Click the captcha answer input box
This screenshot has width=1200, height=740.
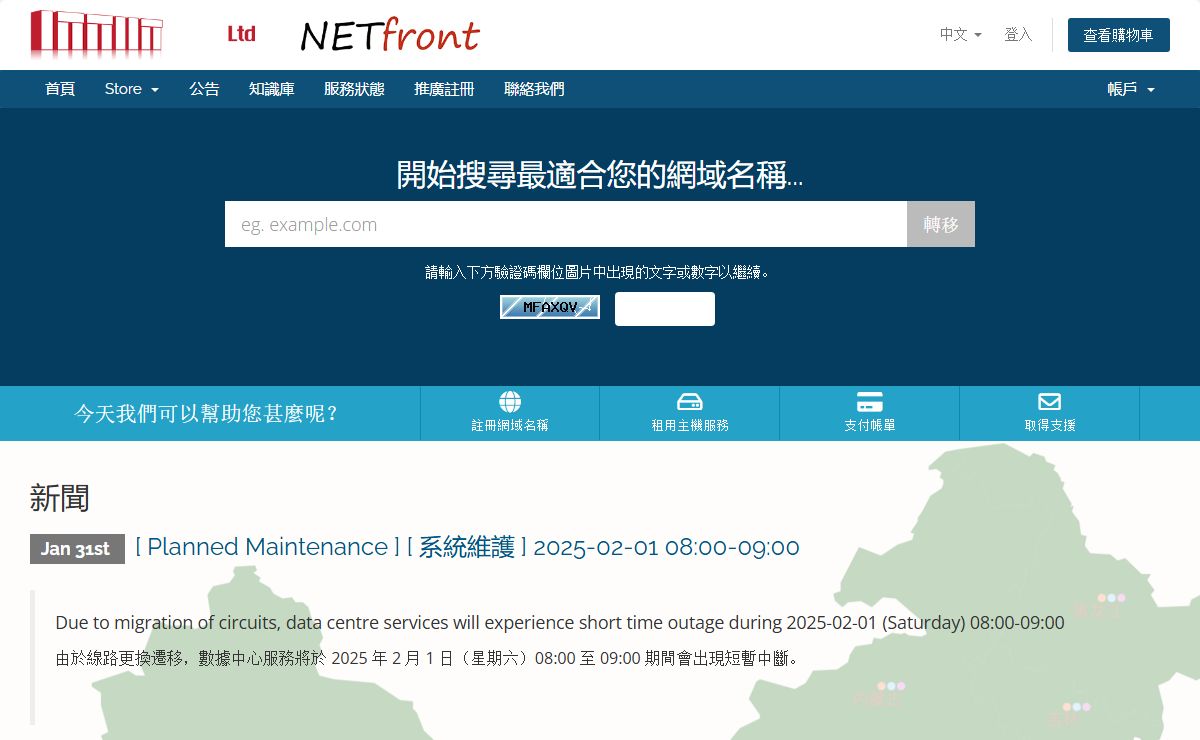[x=665, y=309]
